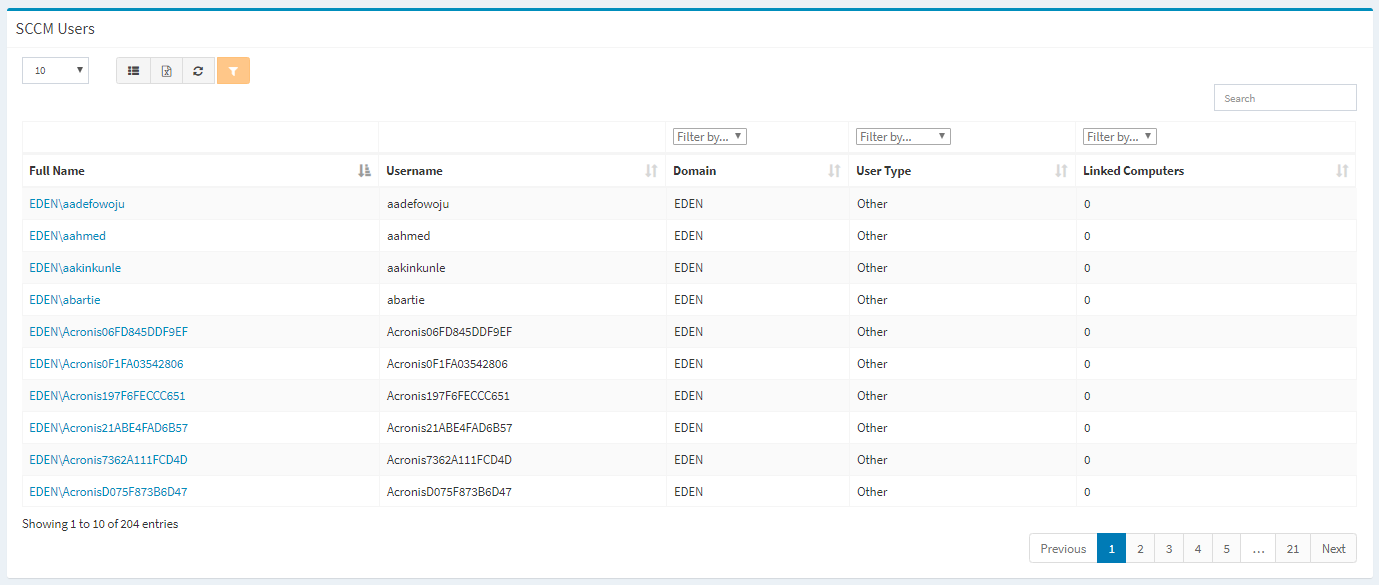Viewport: 1379px width, 585px height.
Task: Open the EDEN\aadefowoju user link
Action: click(x=77, y=204)
